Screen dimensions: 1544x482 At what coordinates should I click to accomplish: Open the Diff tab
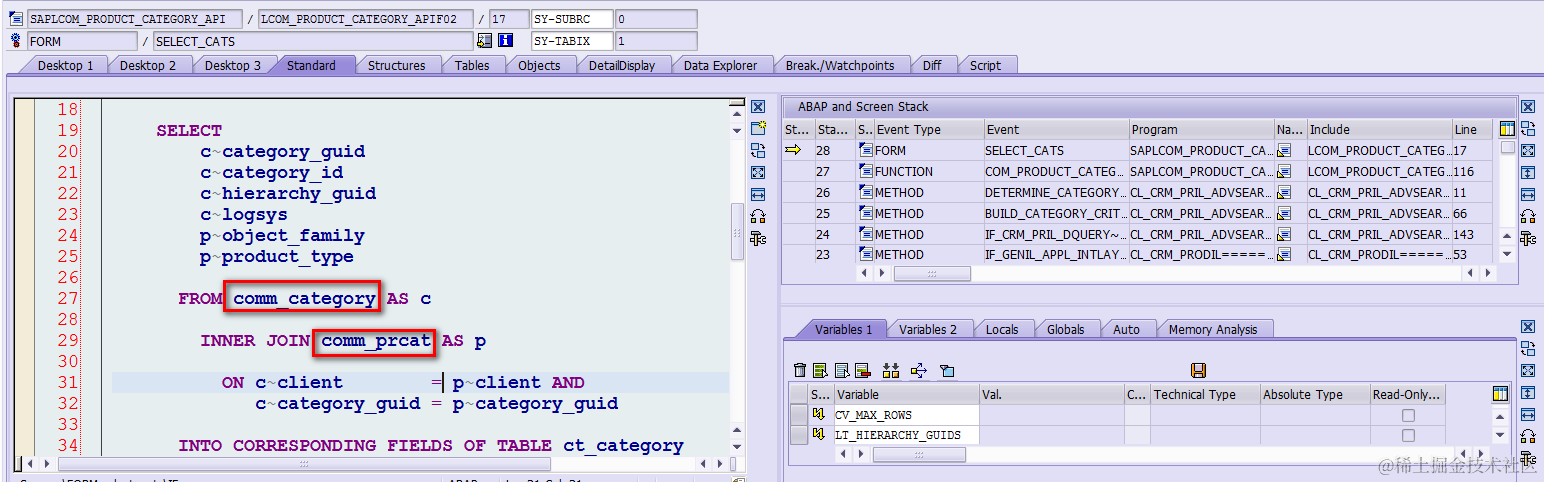click(932, 65)
